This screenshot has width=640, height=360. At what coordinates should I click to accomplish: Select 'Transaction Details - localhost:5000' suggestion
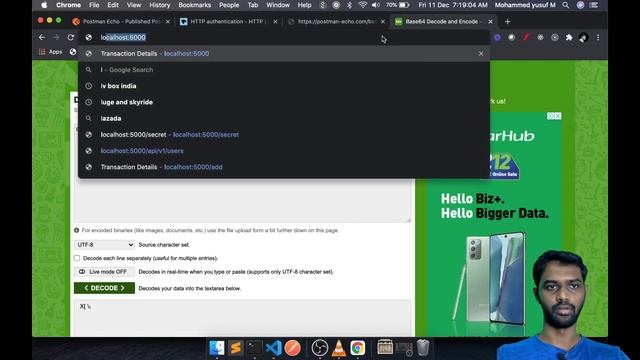284,53
